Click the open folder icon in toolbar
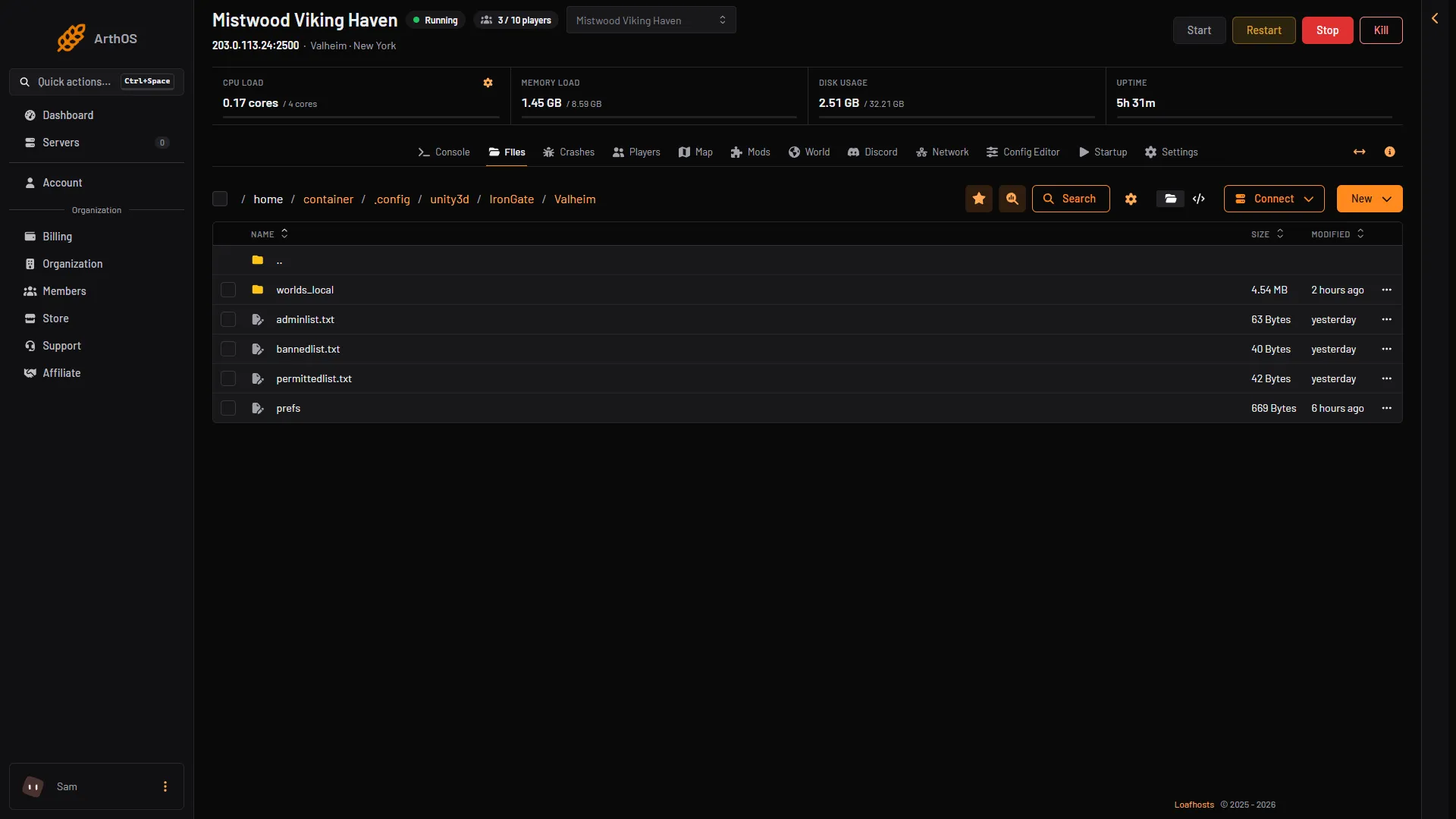 pyautogui.click(x=1171, y=199)
